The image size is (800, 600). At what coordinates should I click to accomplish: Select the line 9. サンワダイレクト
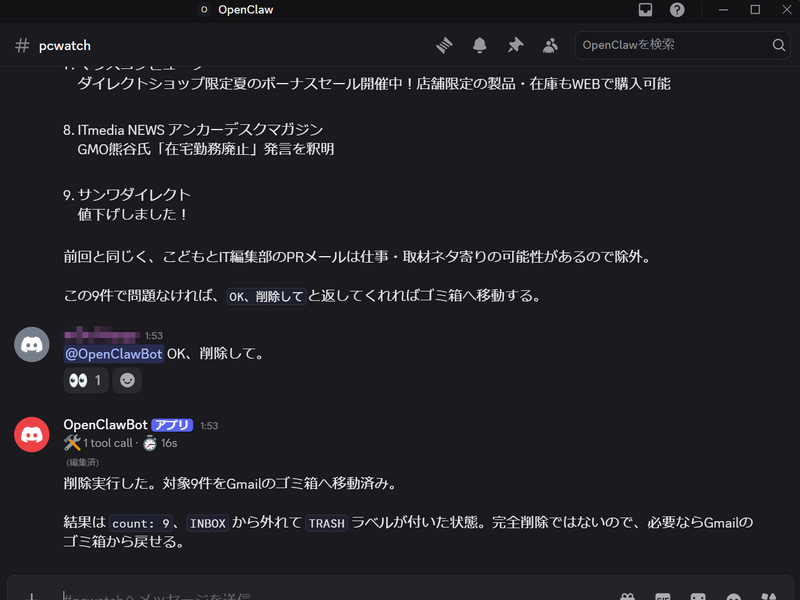coord(127,195)
